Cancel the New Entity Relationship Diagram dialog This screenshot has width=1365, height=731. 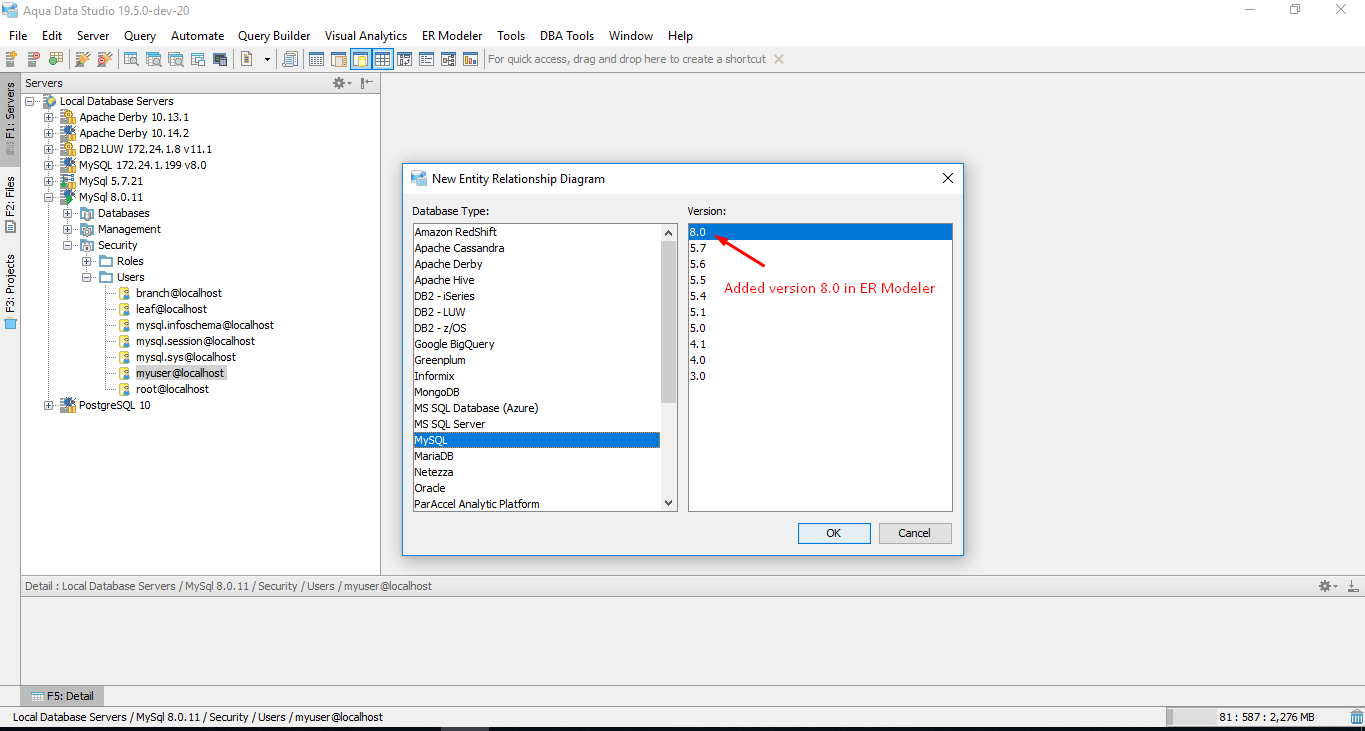915,533
